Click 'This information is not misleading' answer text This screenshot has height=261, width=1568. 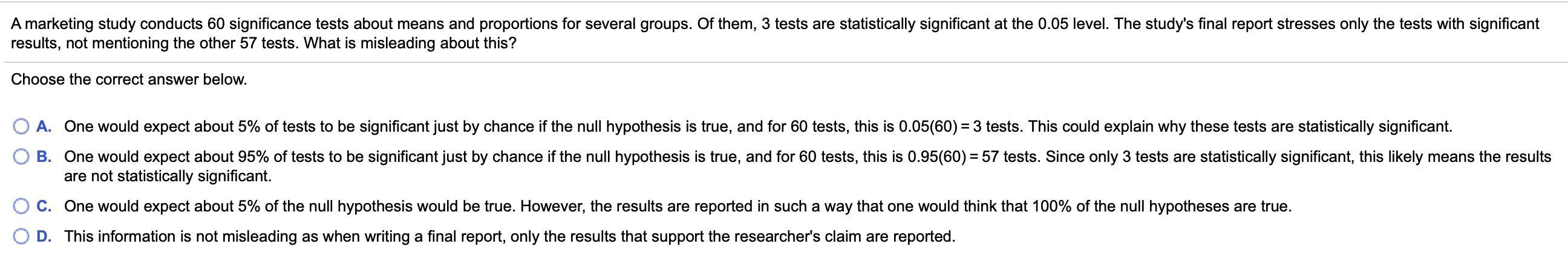tap(509, 236)
